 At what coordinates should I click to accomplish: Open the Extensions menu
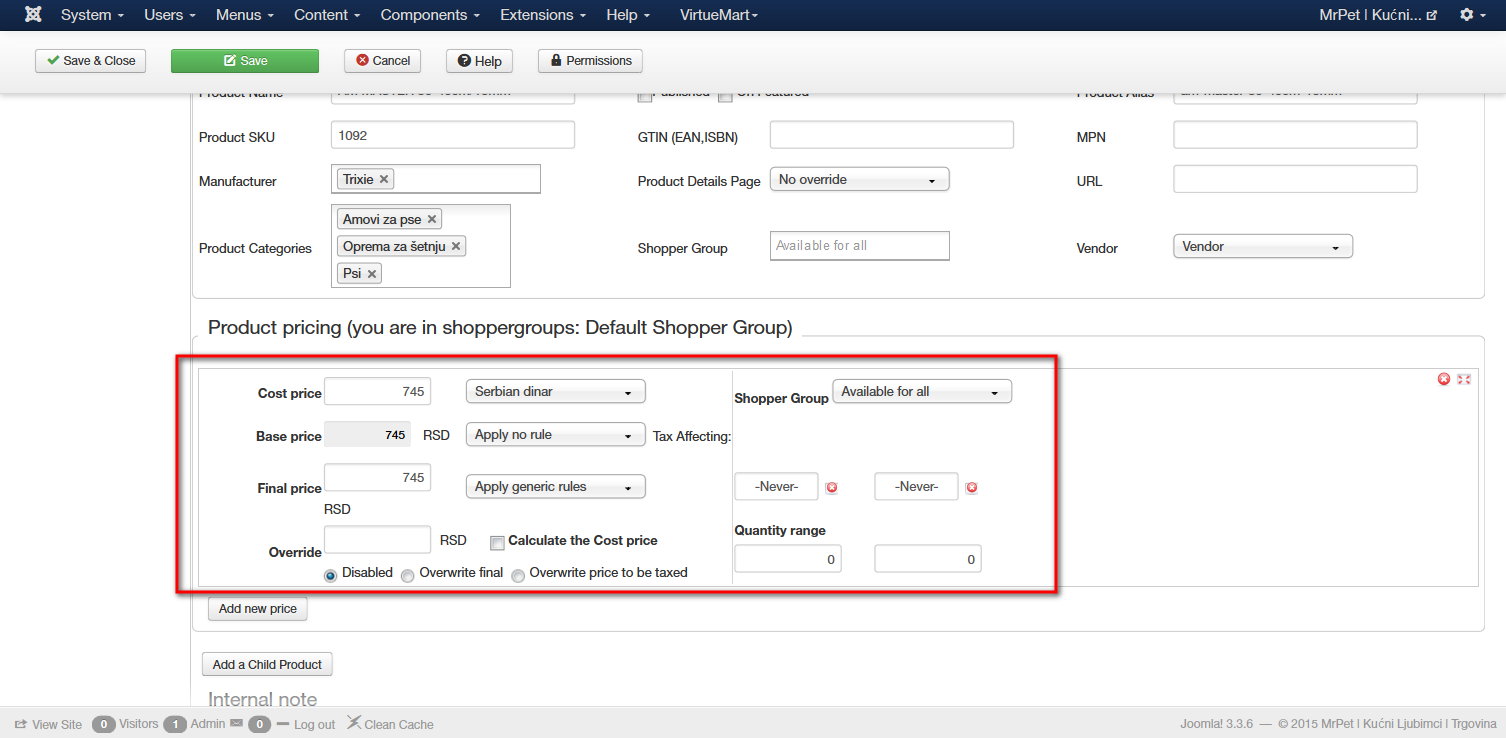tap(545, 15)
